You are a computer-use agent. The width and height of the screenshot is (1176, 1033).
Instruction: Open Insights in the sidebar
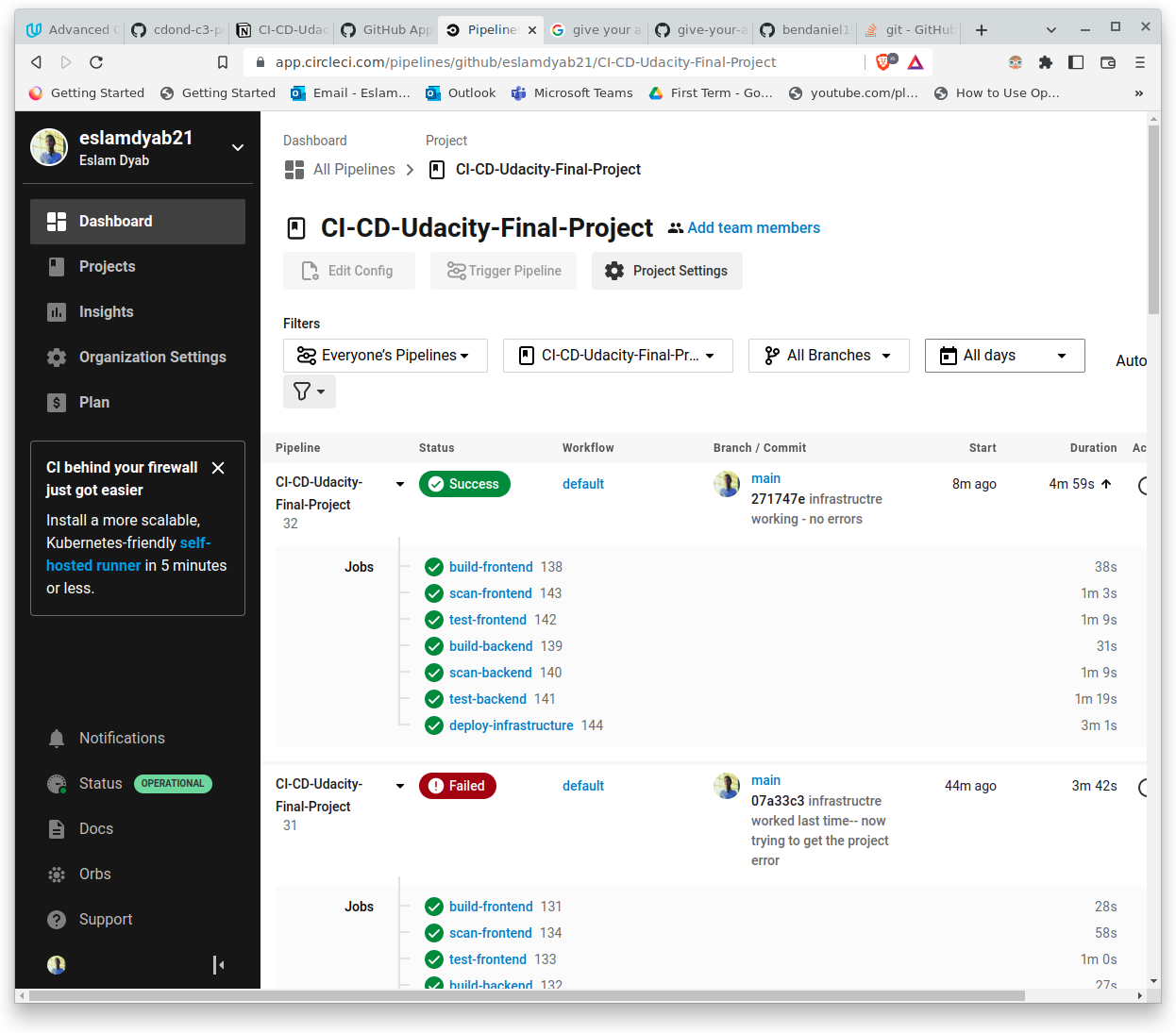138,312
